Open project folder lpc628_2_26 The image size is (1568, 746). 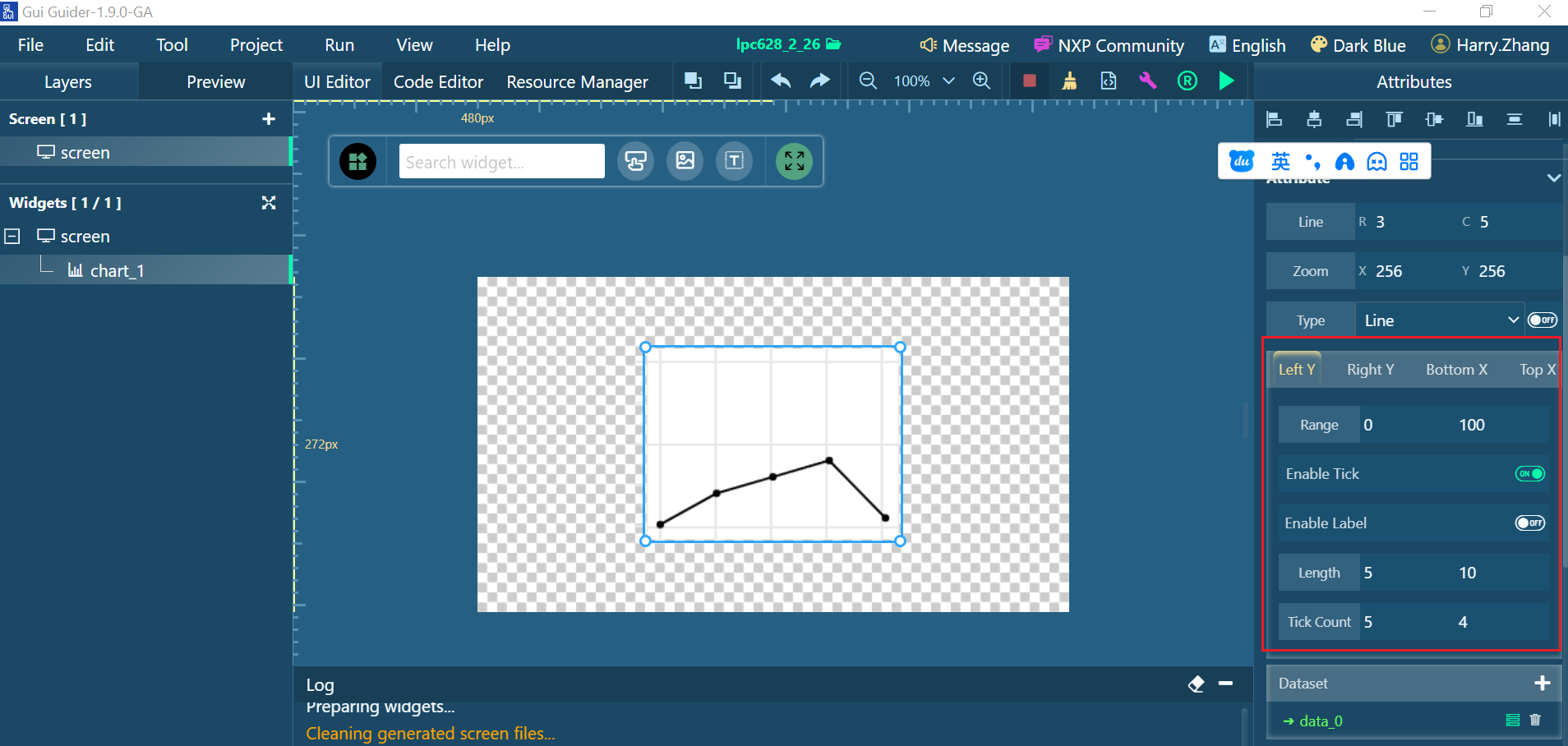click(x=788, y=44)
